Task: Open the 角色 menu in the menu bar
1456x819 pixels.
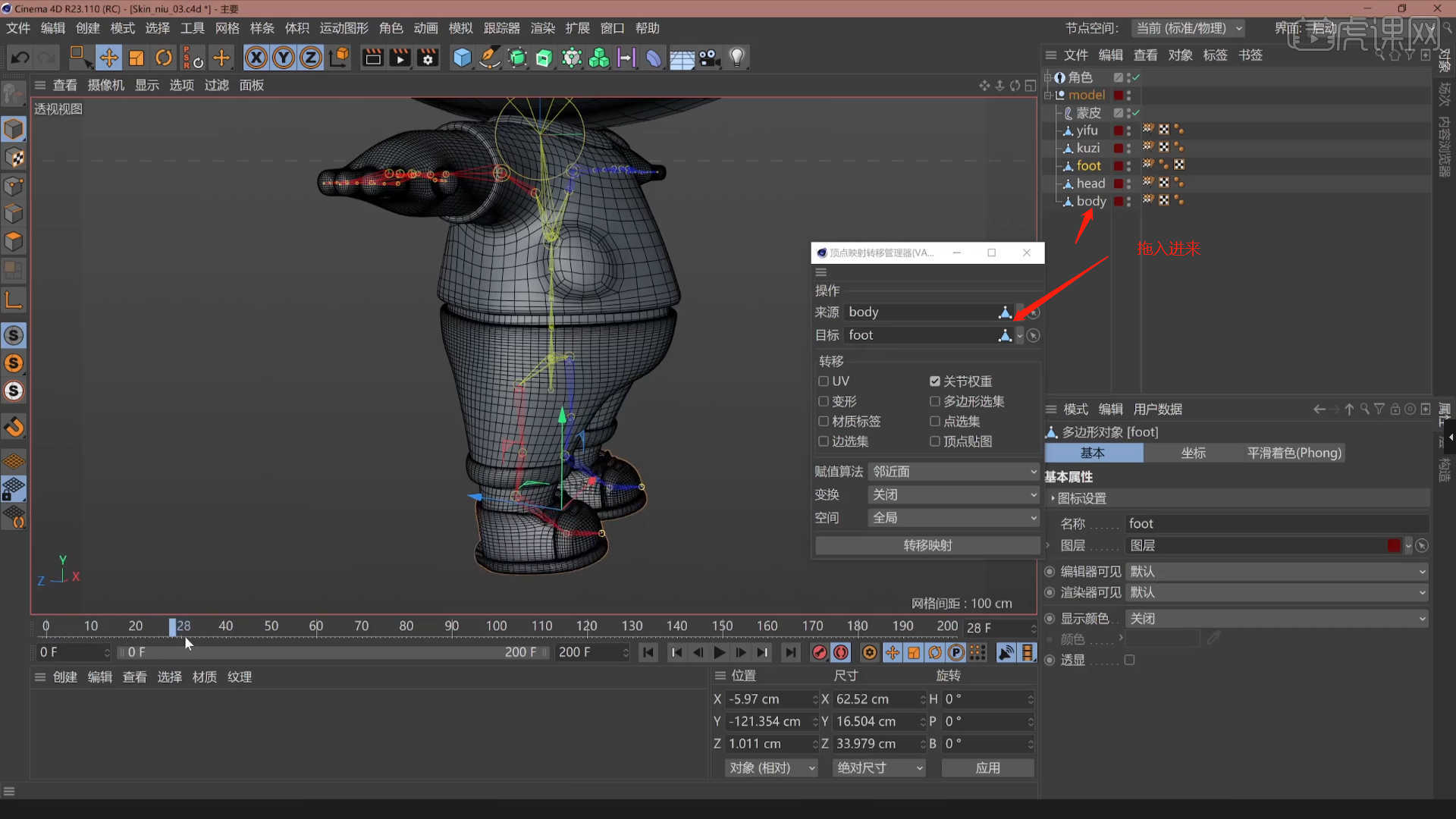Action: coord(391,28)
